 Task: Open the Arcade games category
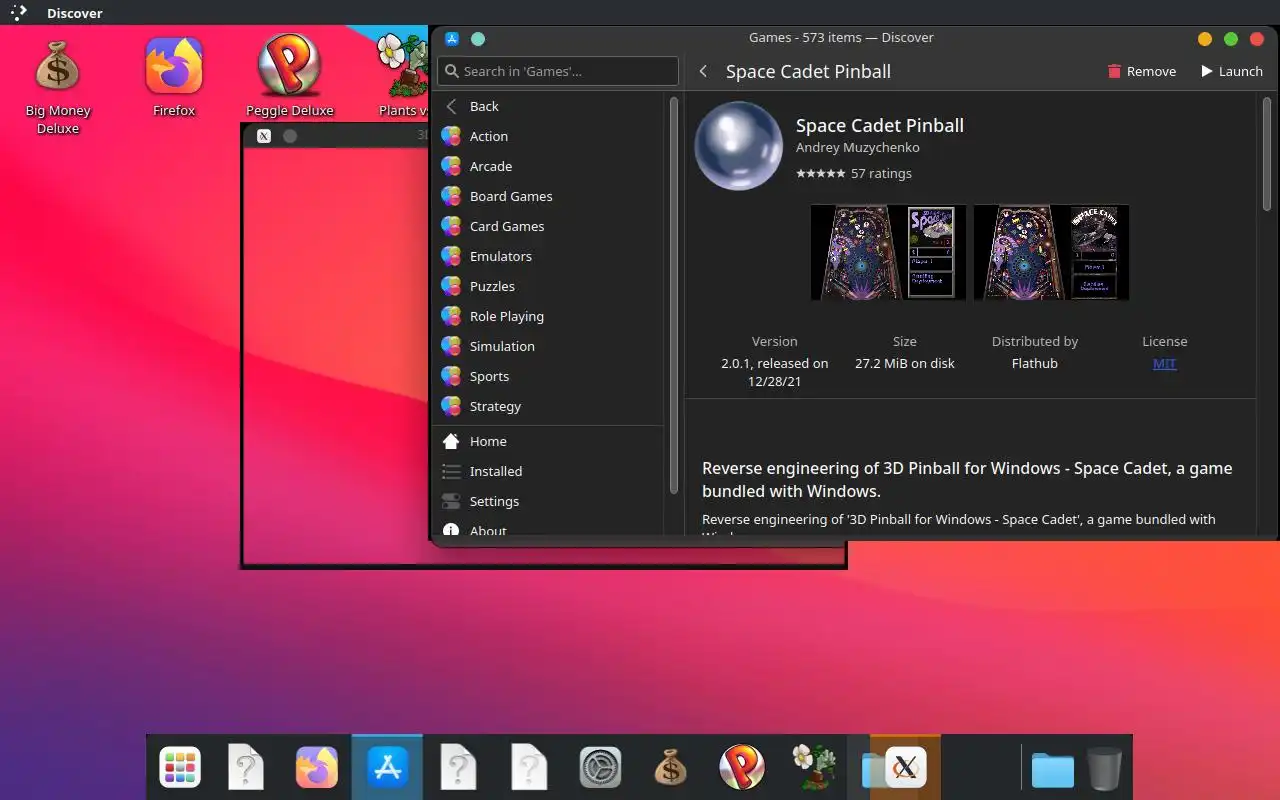548,166
